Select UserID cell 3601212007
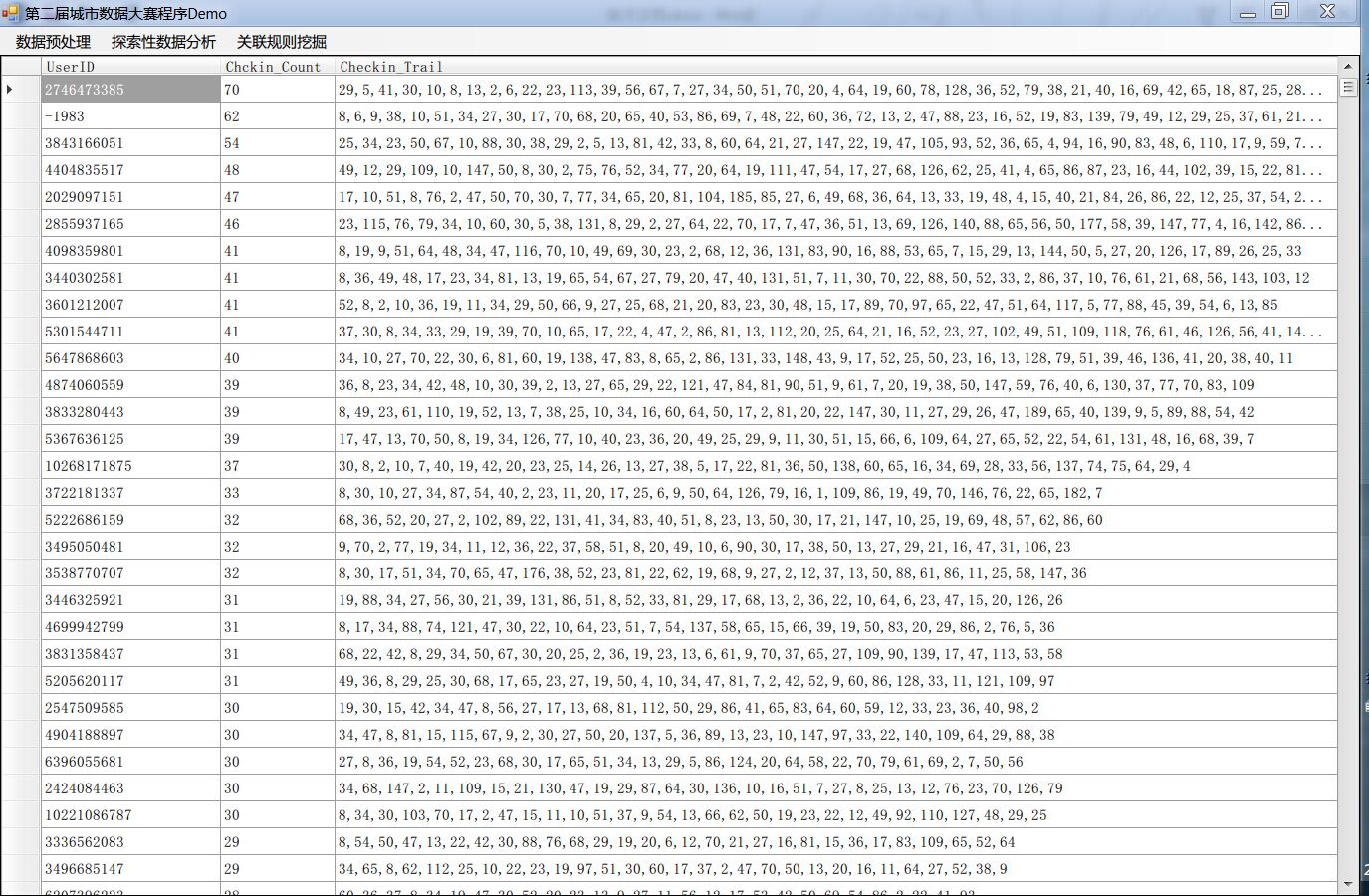This screenshot has width=1369, height=896. point(130,305)
